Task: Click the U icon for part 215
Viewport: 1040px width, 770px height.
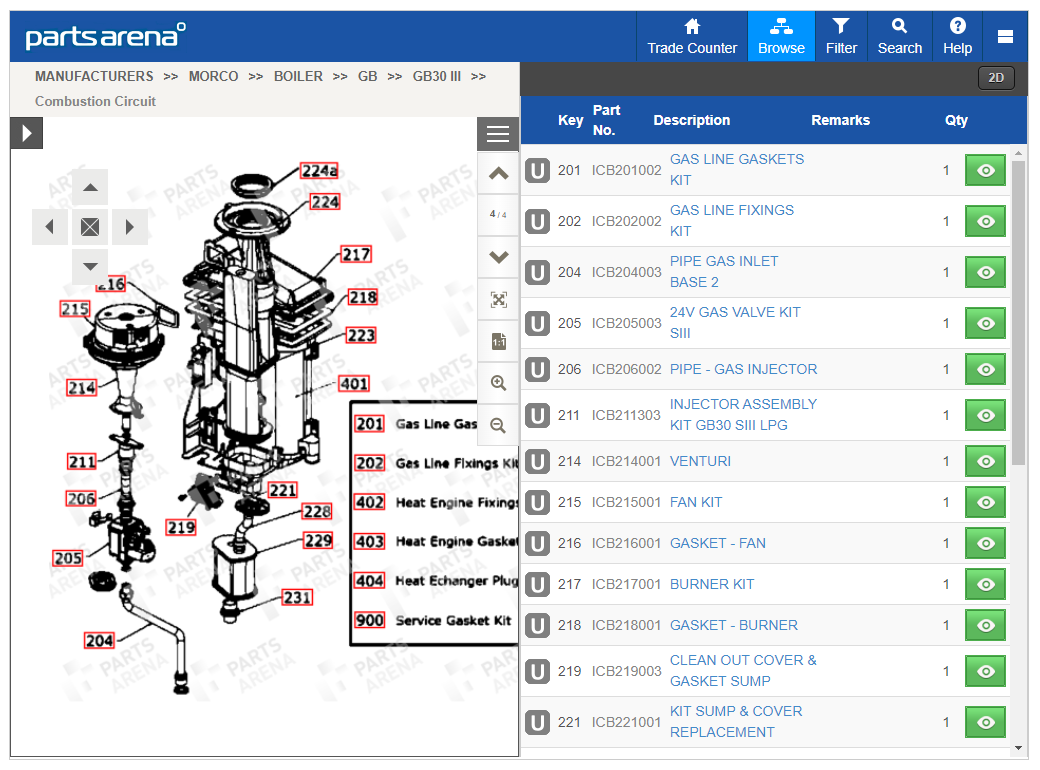Action: coord(537,503)
